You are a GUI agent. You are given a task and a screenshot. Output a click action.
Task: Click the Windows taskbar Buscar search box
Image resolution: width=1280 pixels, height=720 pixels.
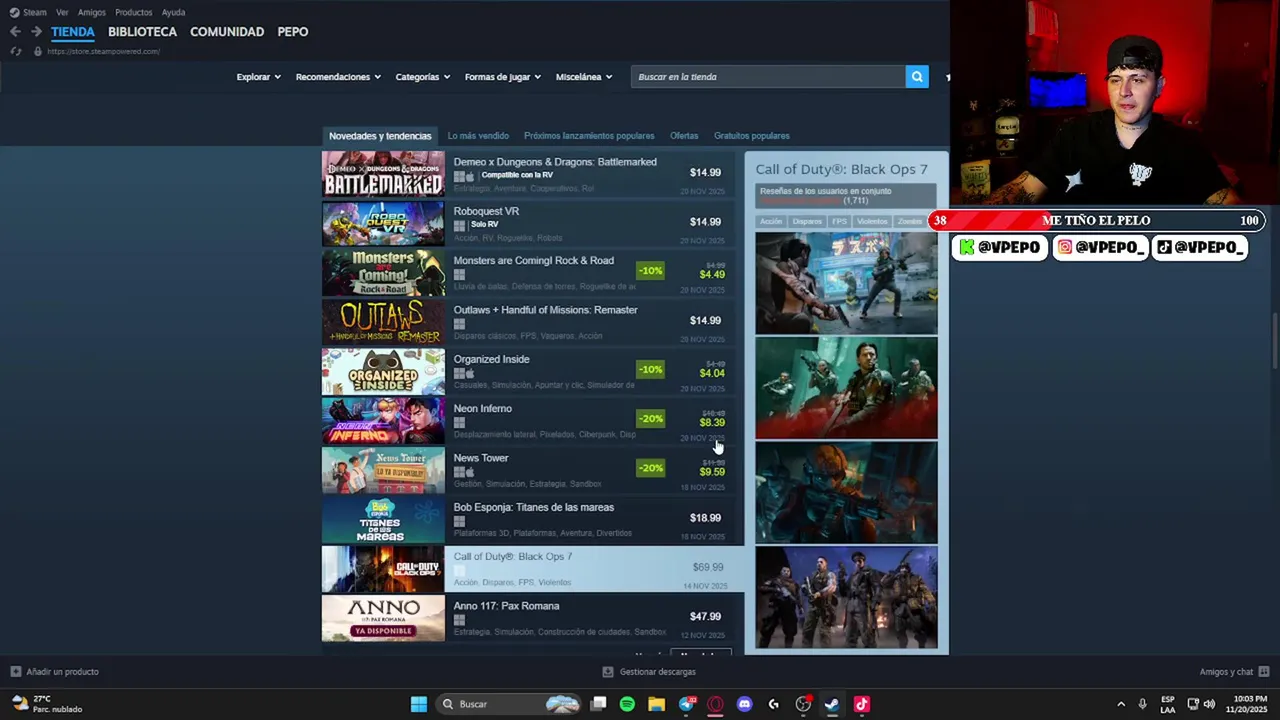pos(510,704)
